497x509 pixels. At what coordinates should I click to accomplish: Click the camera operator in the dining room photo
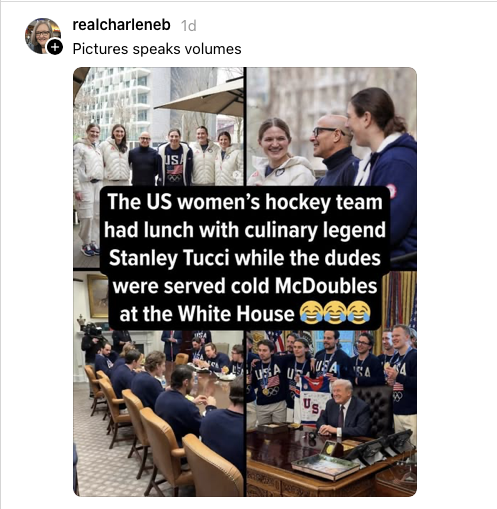90,343
